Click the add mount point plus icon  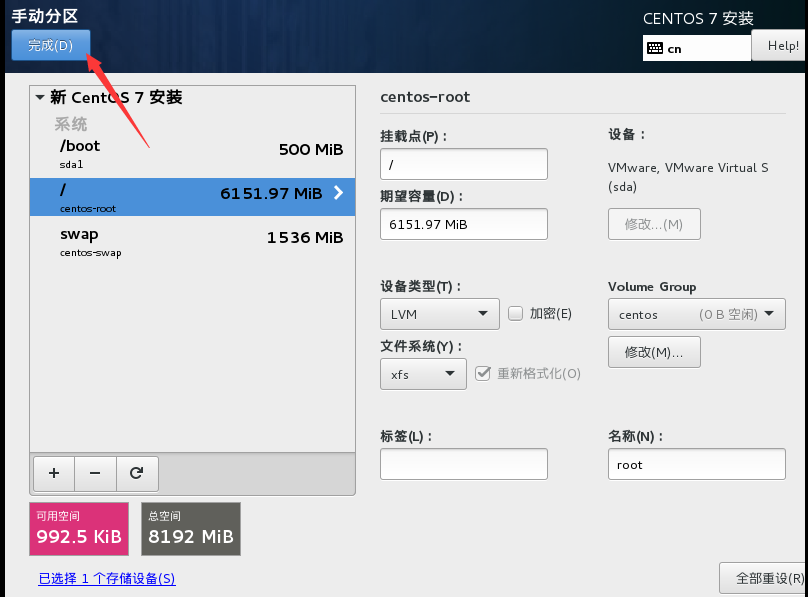(54, 473)
